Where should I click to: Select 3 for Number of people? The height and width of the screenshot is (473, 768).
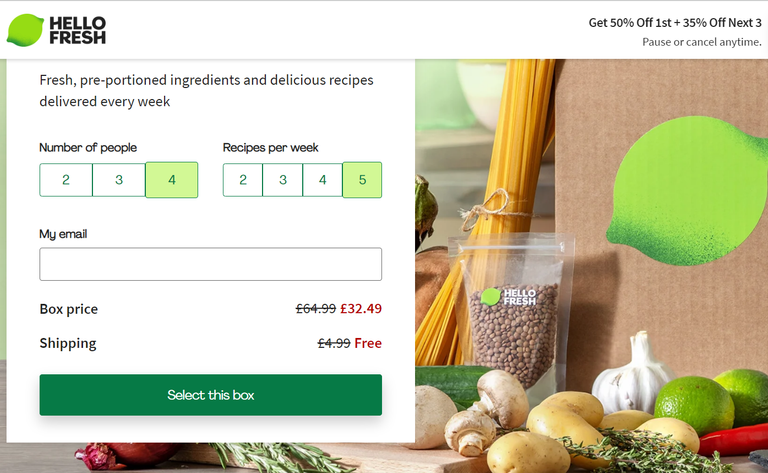(119, 180)
